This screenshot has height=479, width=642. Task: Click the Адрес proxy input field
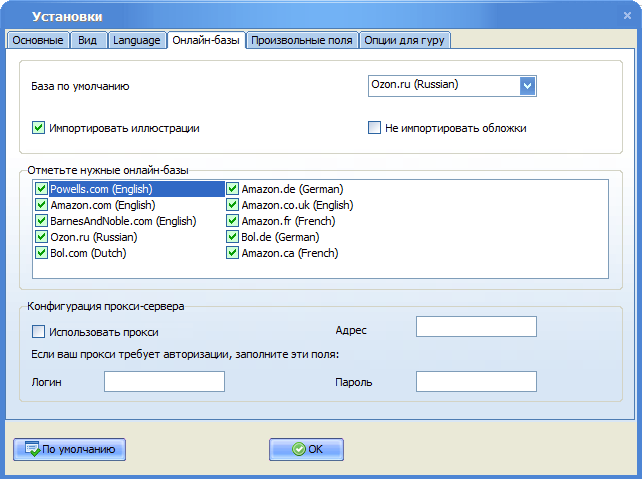point(476,327)
